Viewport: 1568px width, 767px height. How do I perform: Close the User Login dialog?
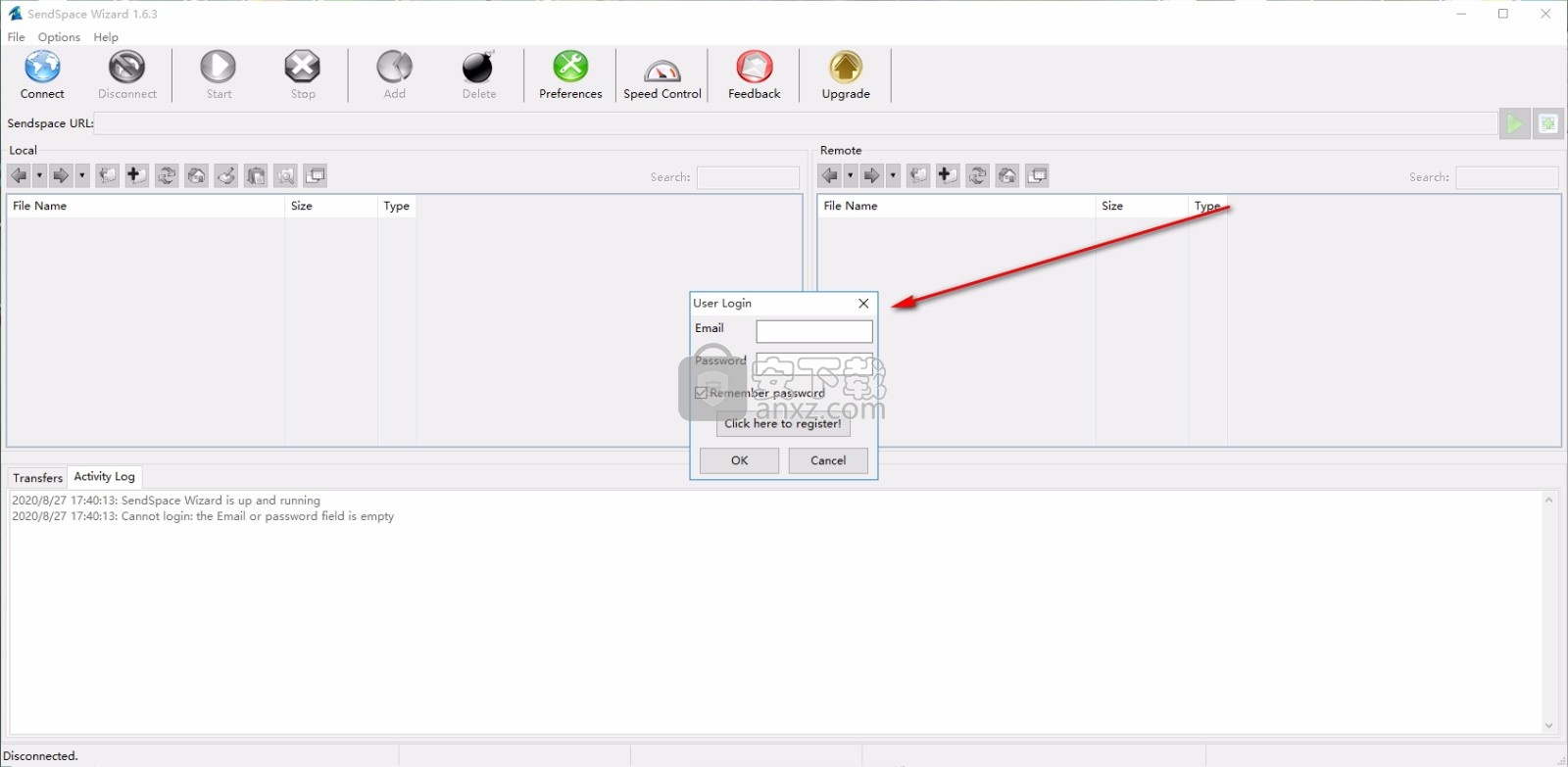click(x=863, y=304)
